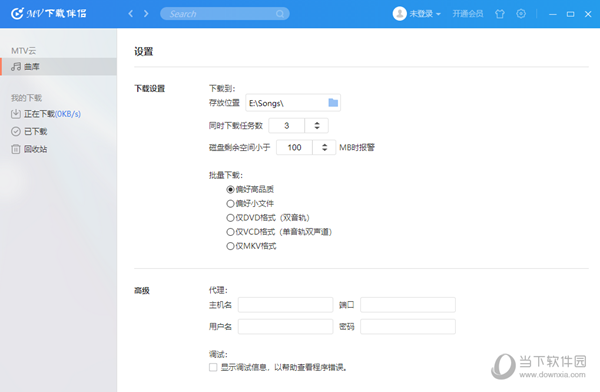Open the 未登录 account dropdown

(425, 14)
